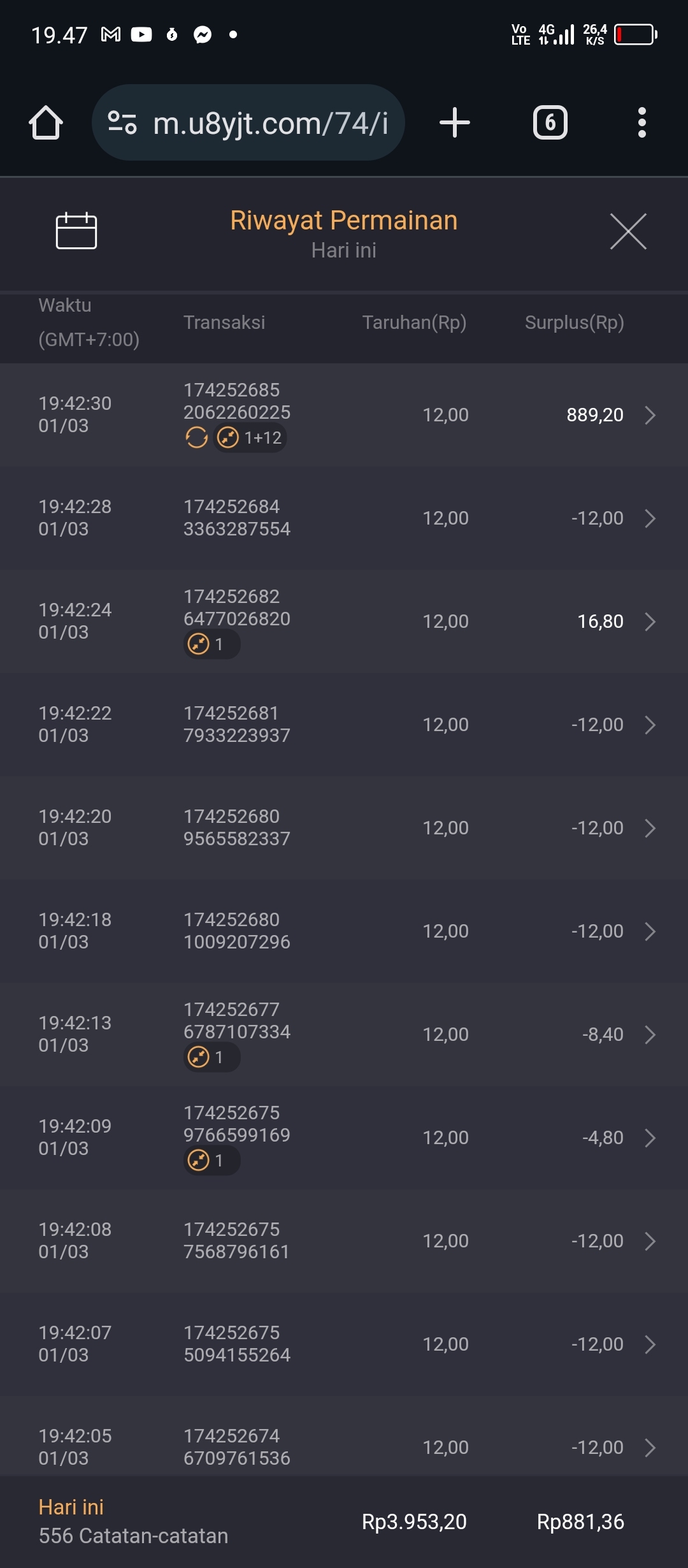The height and width of the screenshot is (1568, 688).
Task: Open transaction 174252681 7933223937
Action: [x=236, y=724]
